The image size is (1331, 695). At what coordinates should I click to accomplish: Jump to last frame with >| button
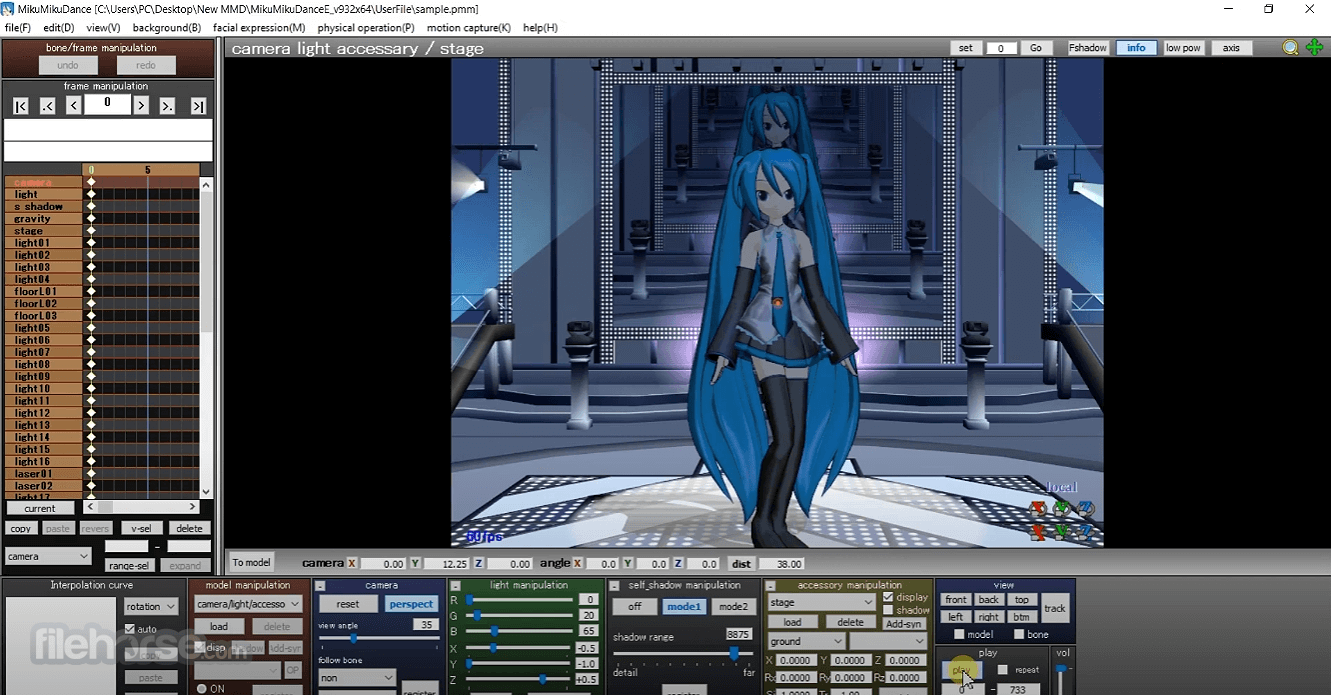198,106
